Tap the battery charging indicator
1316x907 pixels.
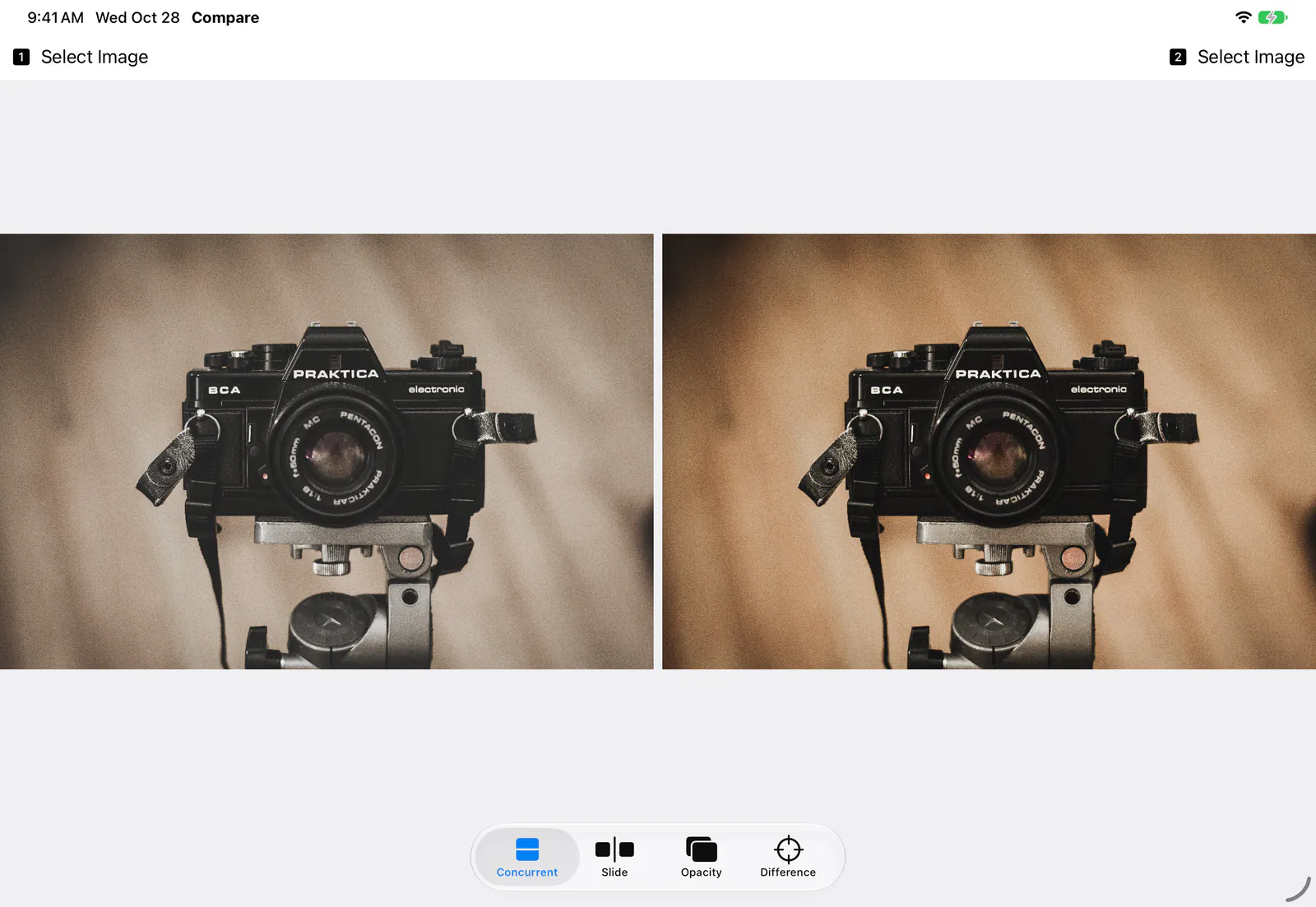[1272, 17]
